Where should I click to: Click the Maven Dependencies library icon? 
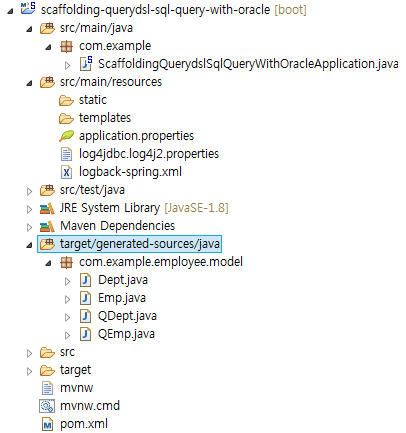[47, 227]
